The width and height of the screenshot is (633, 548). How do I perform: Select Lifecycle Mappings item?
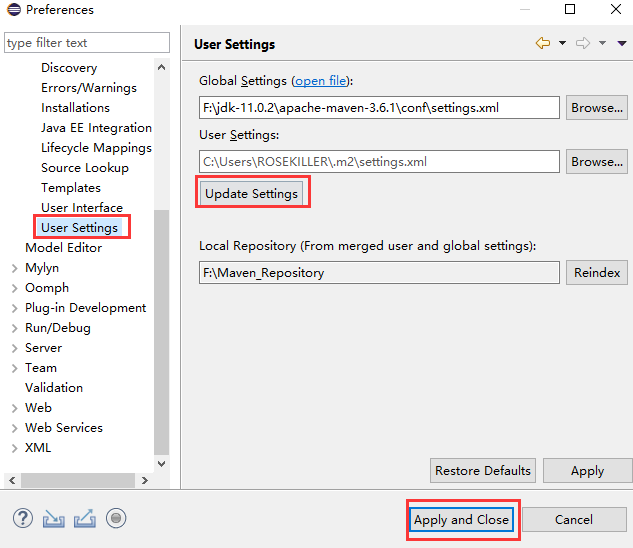(96, 148)
